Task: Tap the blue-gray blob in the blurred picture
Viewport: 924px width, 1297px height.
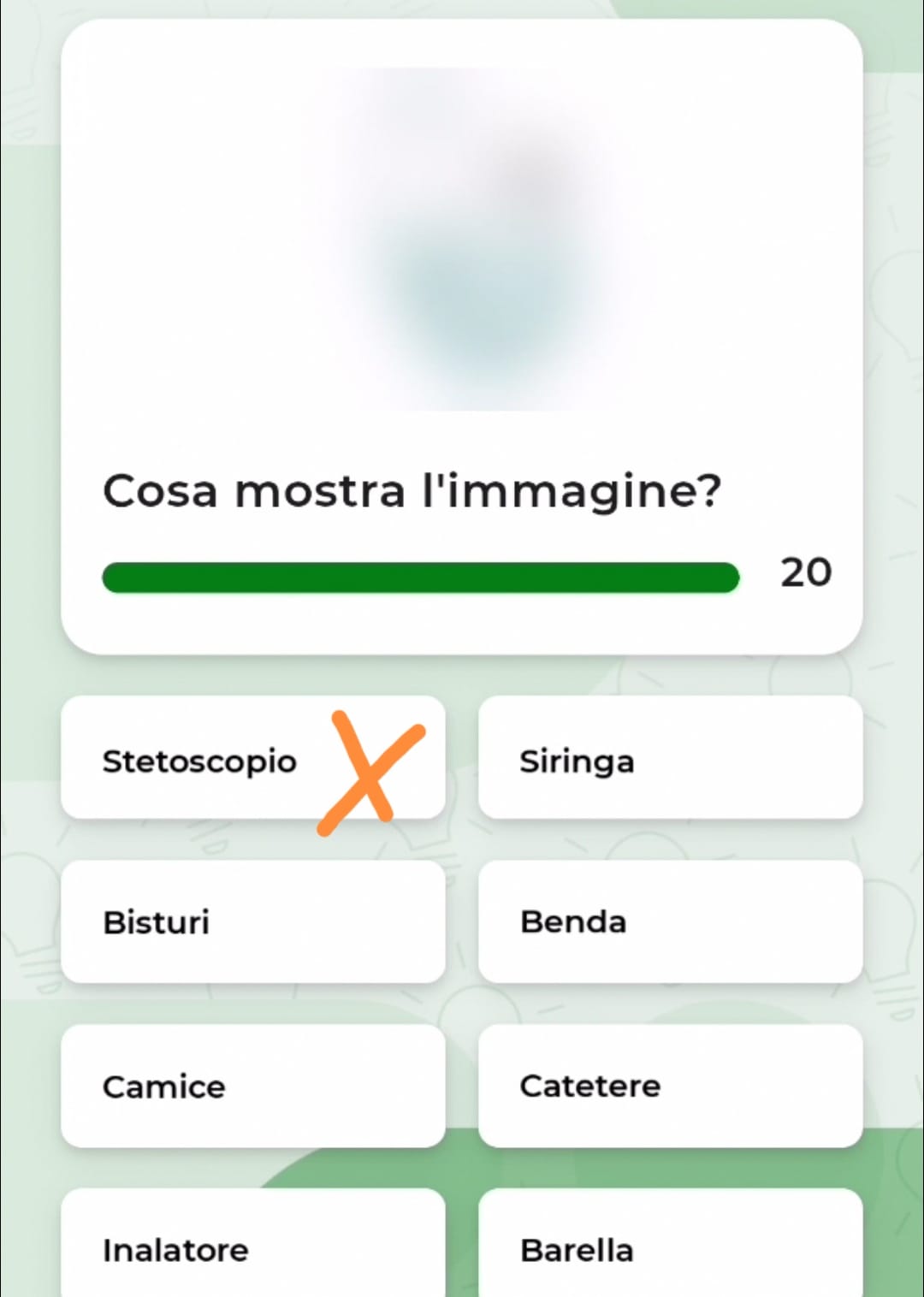Action: (x=481, y=308)
